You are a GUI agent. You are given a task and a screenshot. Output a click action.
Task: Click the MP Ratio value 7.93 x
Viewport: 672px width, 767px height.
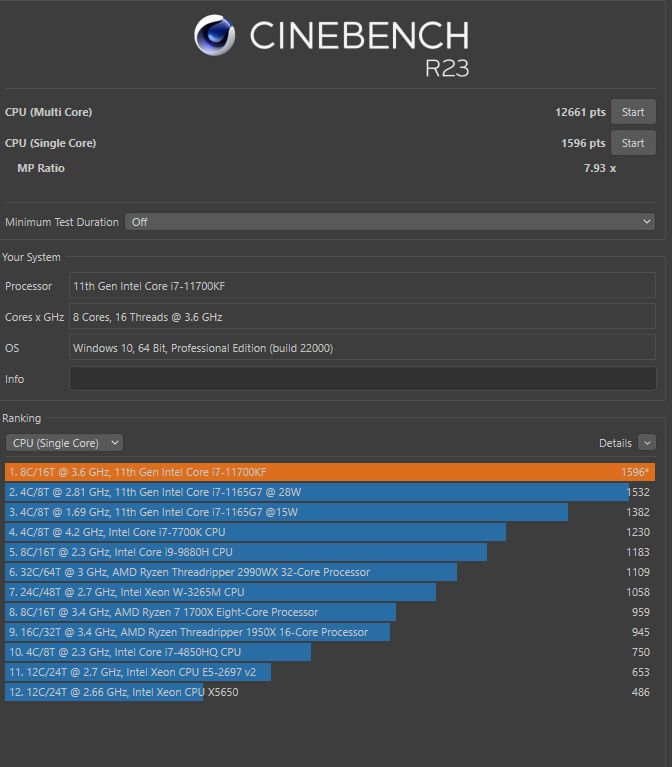(600, 168)
